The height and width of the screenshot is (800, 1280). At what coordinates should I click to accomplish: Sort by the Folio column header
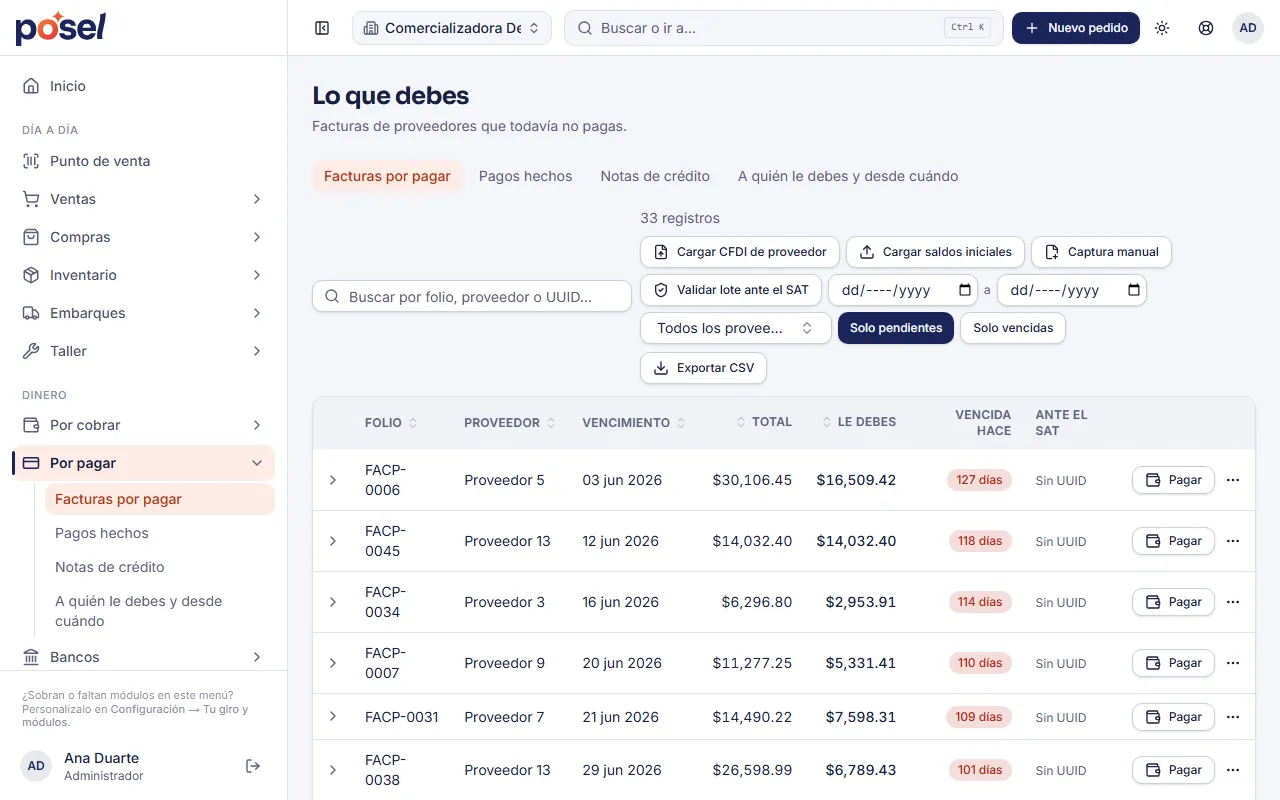(391, 423)
